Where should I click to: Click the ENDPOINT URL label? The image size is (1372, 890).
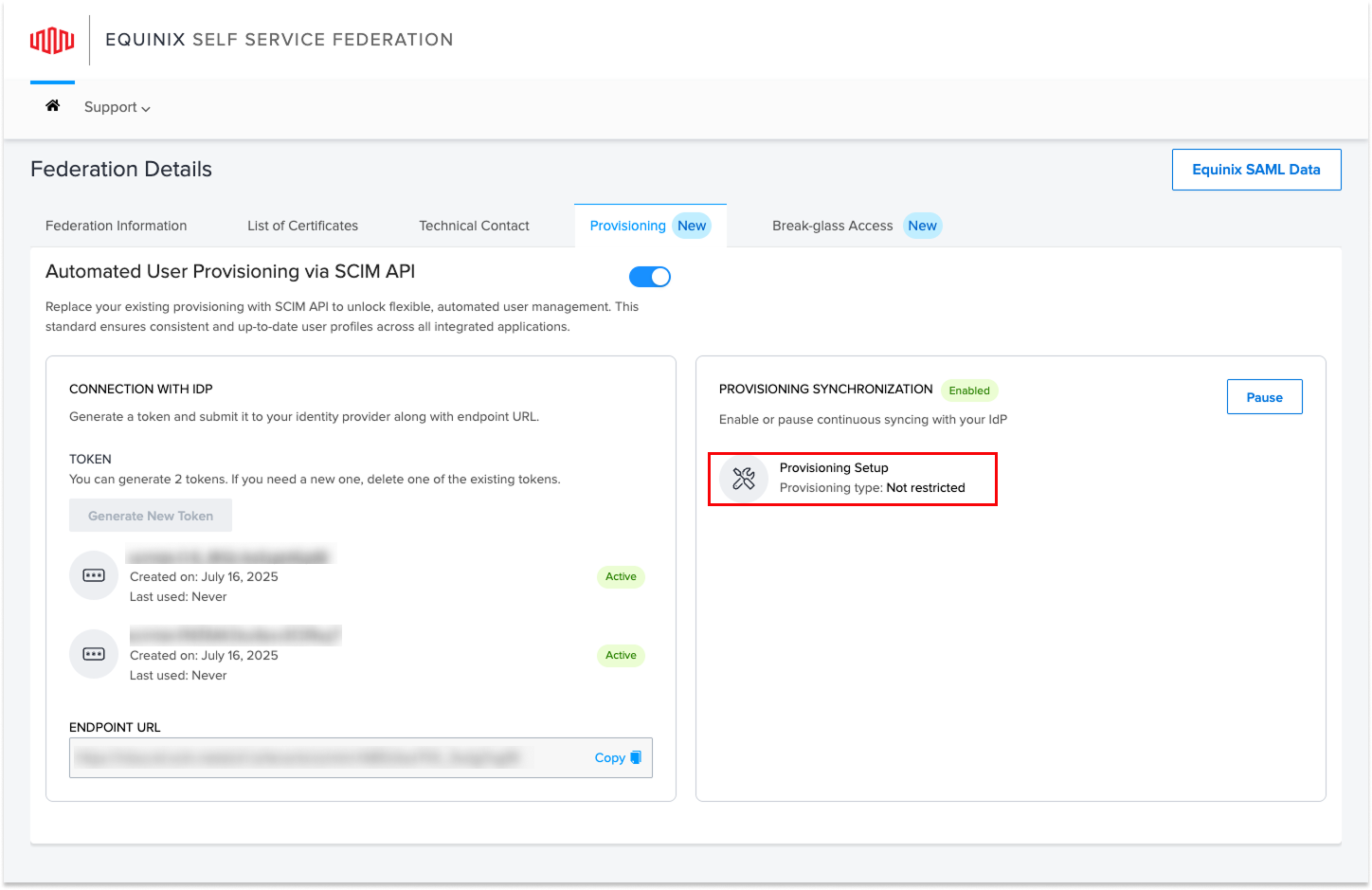click(x=115, y=728)
